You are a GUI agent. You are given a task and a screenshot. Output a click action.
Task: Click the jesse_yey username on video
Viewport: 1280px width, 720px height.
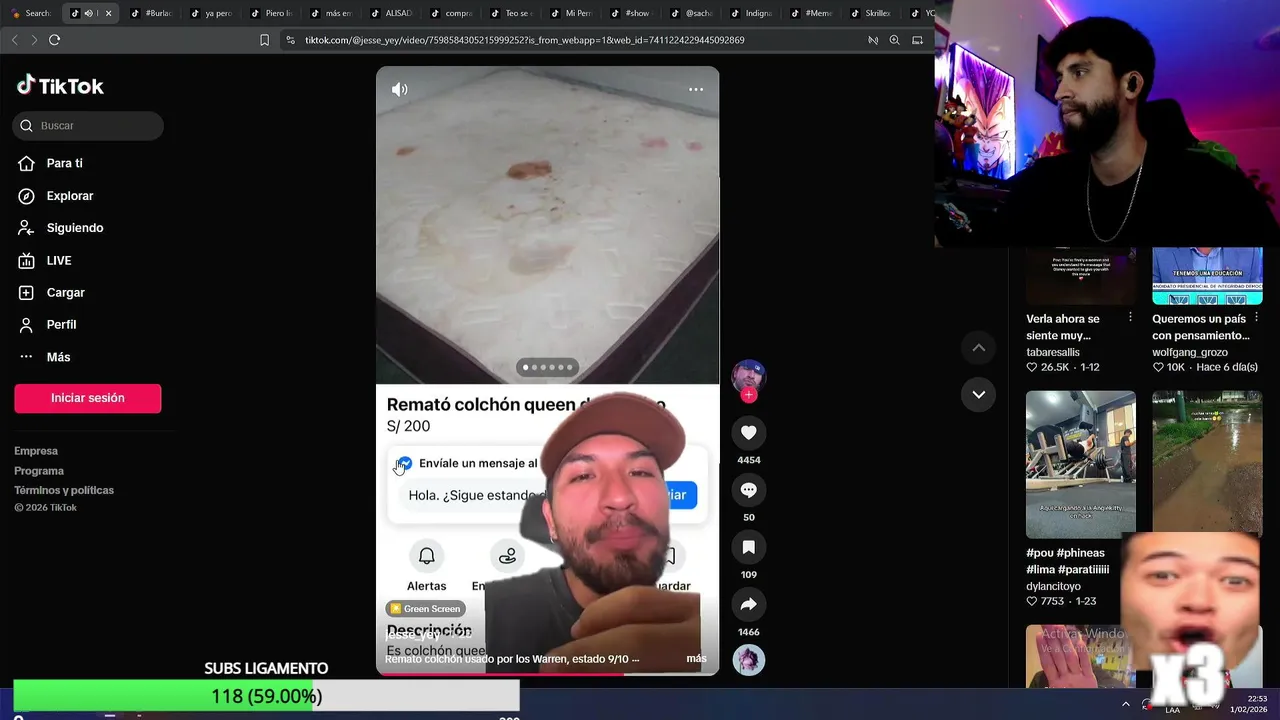(x=413, y=635)
